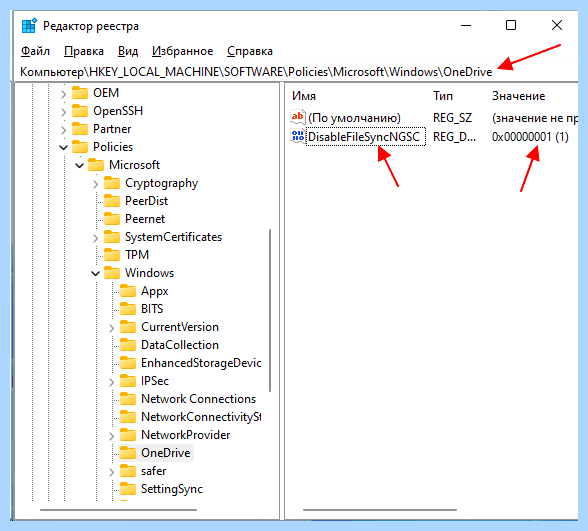Click the values pane horizontal scrollbar
This screenshot has width=588, height=531.
[x=380, y=510]
